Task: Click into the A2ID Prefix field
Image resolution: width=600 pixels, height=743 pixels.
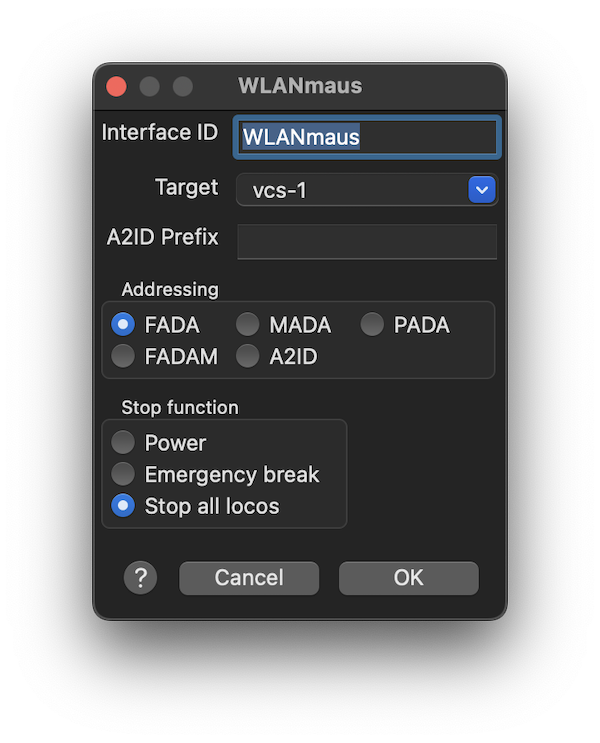Action: coord(366,241)
